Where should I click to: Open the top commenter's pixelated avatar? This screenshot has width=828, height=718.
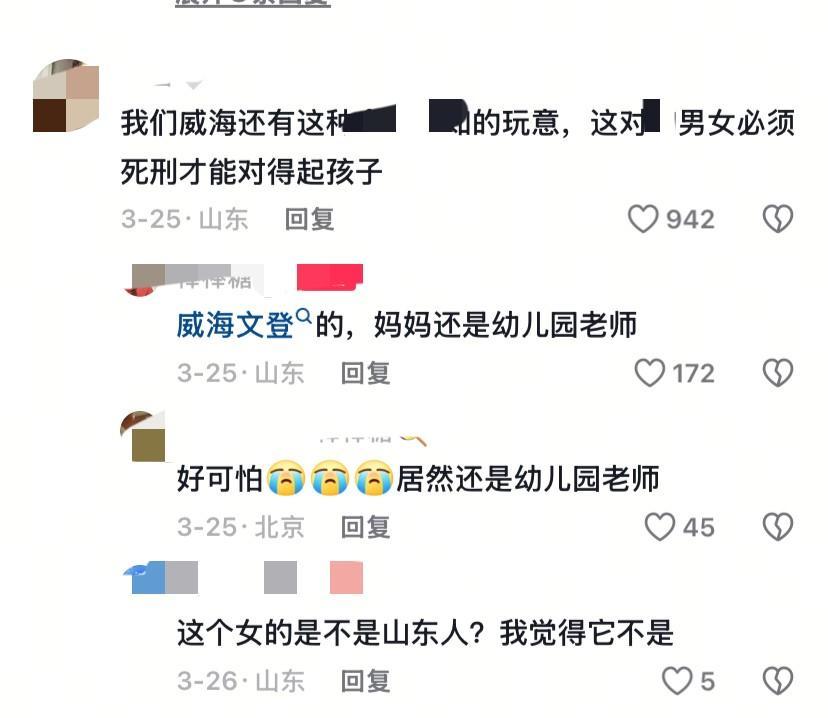click(x=66, y=96)
